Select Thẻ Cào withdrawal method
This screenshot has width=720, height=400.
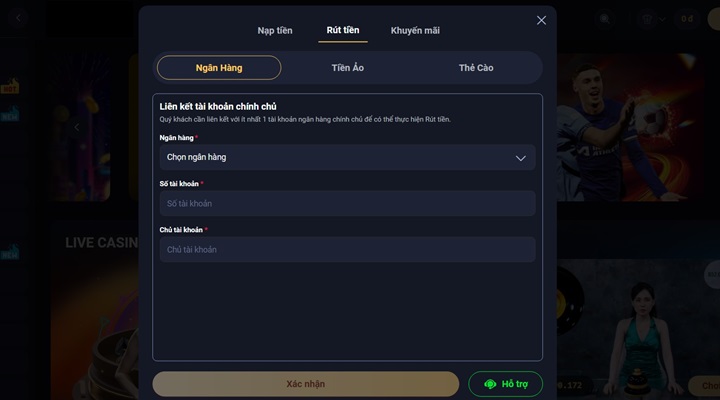pyautogui.click(x=476, y=68)
